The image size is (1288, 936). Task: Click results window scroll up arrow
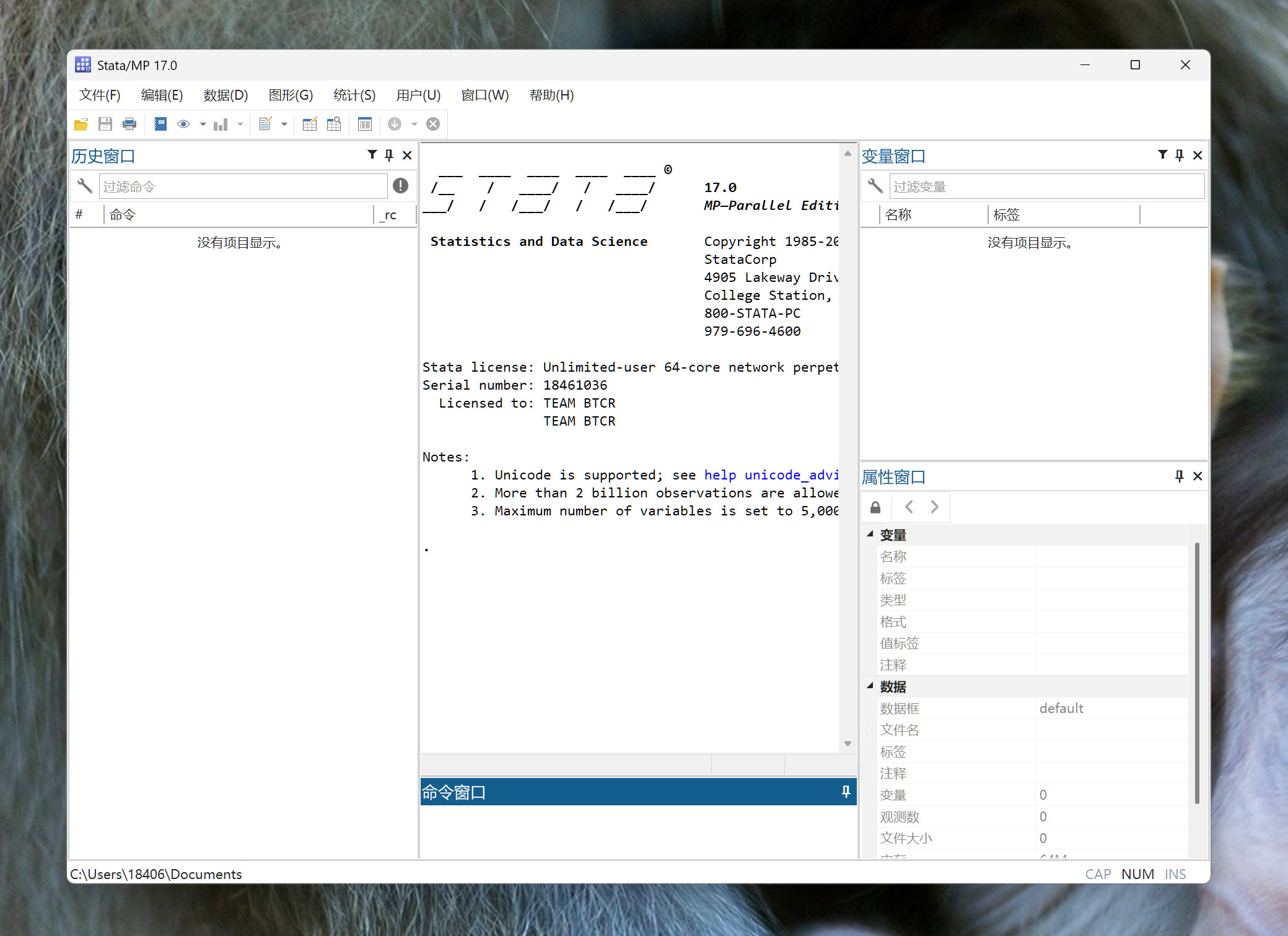pyautogui.click(x=848, y=153)
